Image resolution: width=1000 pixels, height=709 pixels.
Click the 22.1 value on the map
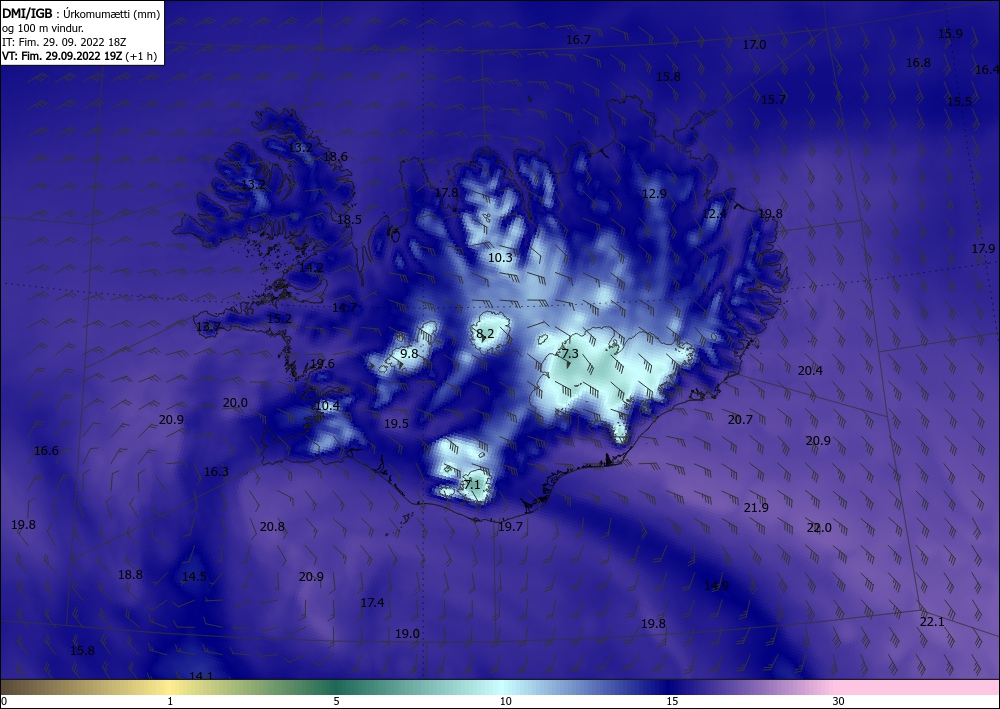(x=932, y=622)
